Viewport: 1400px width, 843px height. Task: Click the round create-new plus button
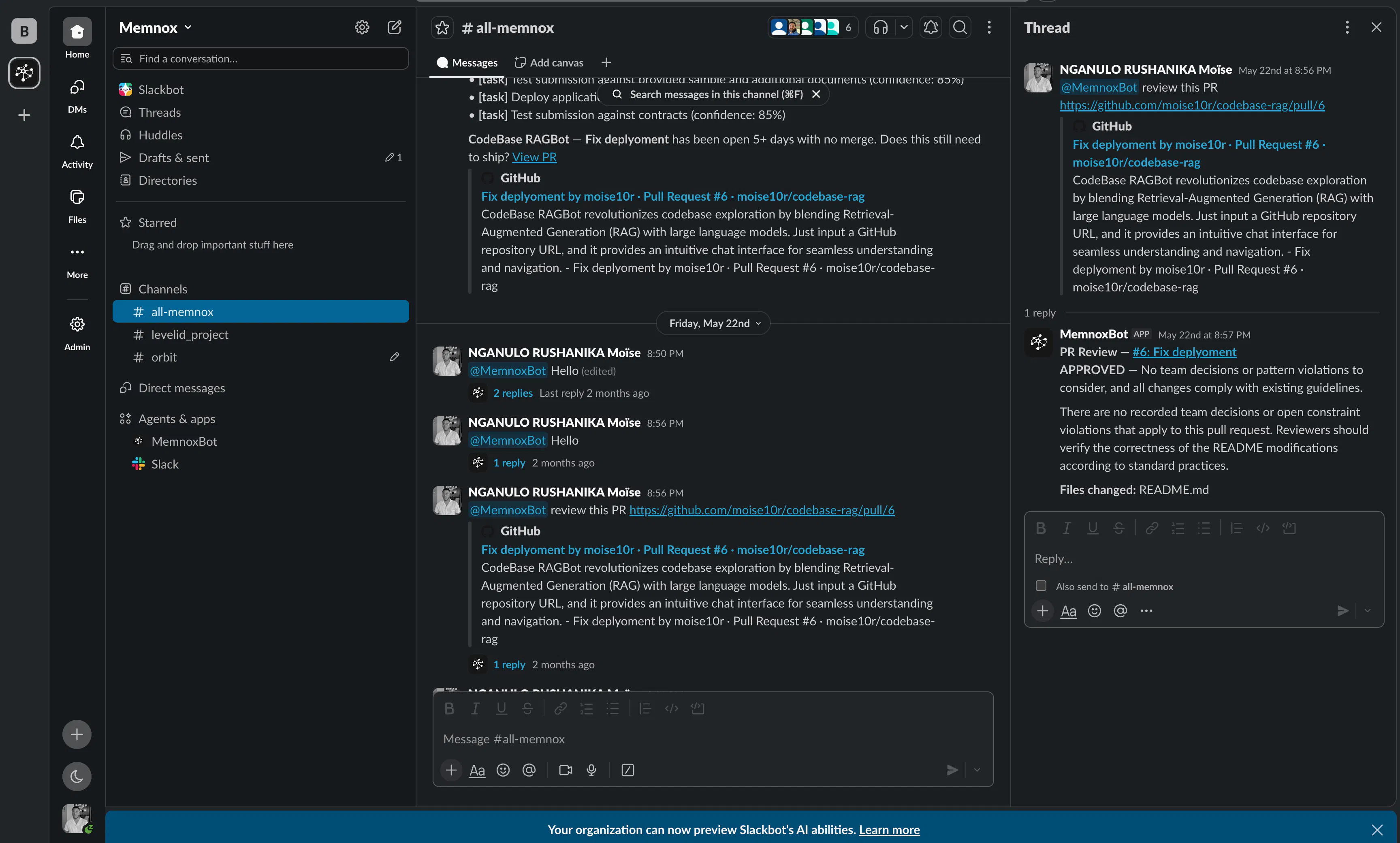tap(77, 734)
